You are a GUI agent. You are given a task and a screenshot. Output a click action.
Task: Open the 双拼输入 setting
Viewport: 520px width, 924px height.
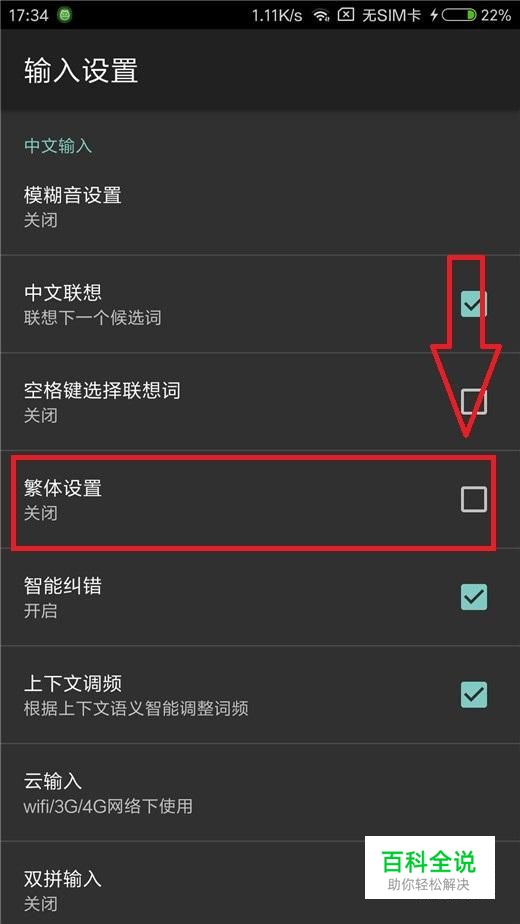260,884
